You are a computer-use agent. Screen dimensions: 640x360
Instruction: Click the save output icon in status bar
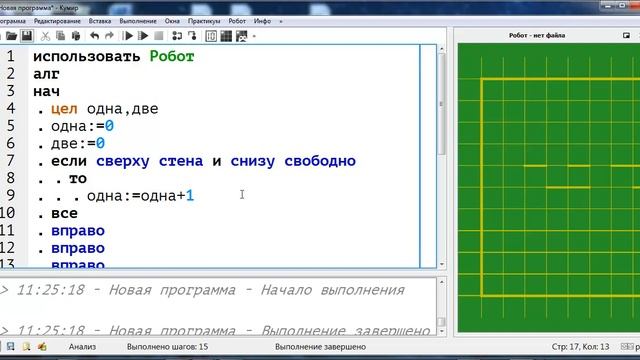point(11,347)
